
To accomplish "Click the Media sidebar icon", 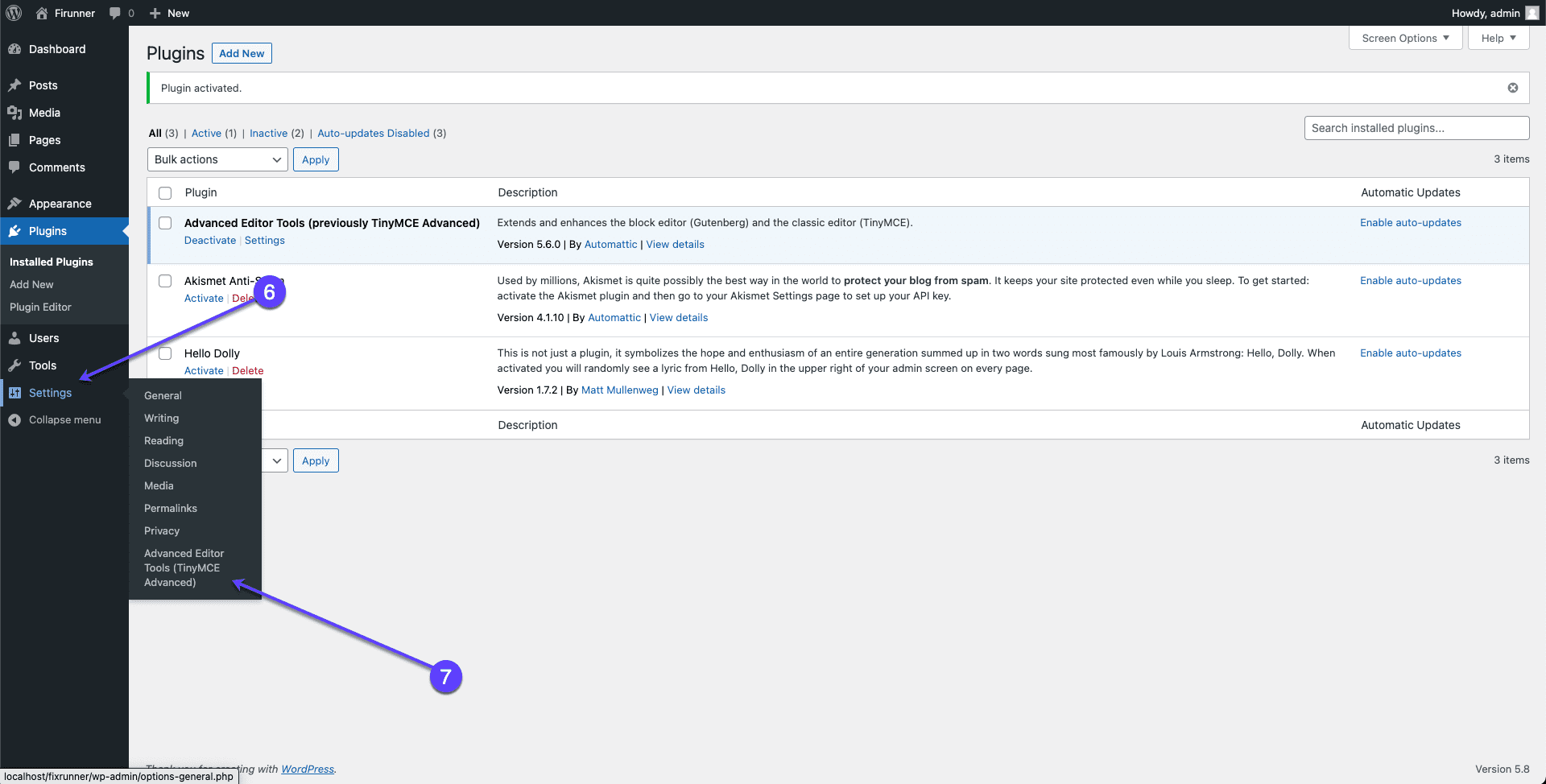I will pyautogui.click(x=14, y=113).
